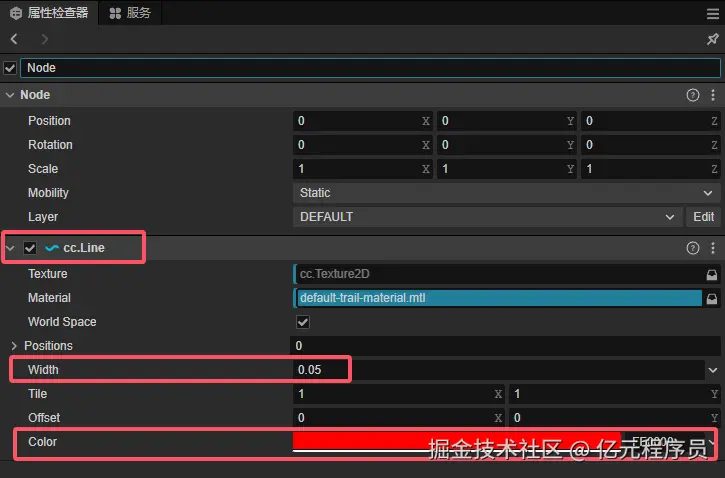
Task: Collapse the cc.Line component section
Action: tap(10, 248)
